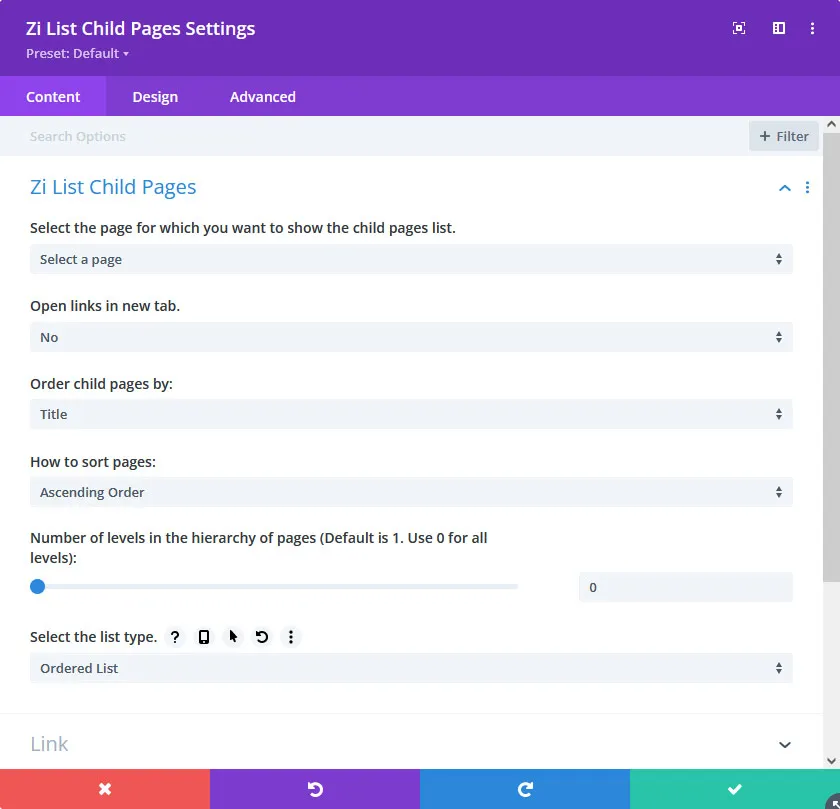This screenshot has height=809, width=840.
Task: Click the hover cursor icon
Action: pyautogui.click(x=233, y=637)
